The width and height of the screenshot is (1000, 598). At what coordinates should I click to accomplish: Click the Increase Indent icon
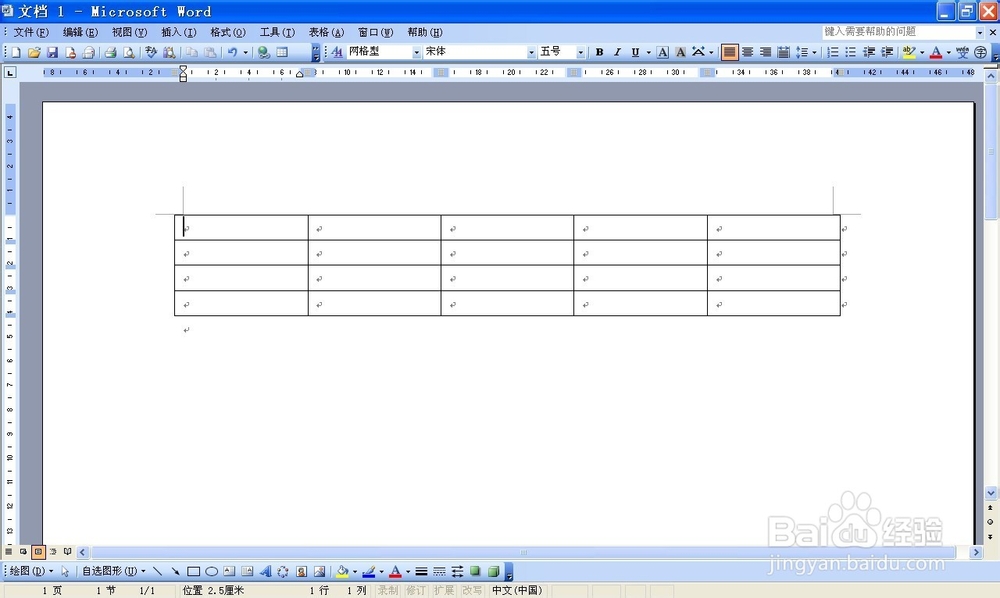[x=887, y=52]
